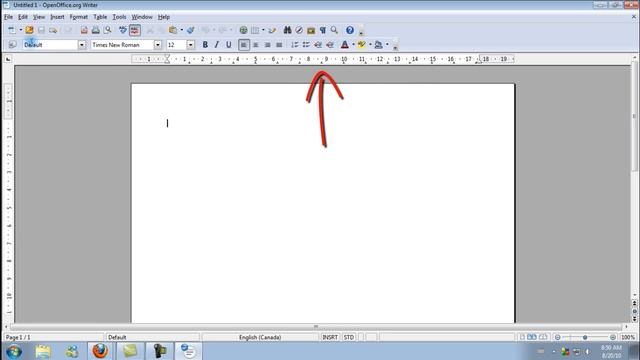The height and width of the screenshot is (360, 640).
Task: Click the New document icon
Action: (x=11, y=30)
